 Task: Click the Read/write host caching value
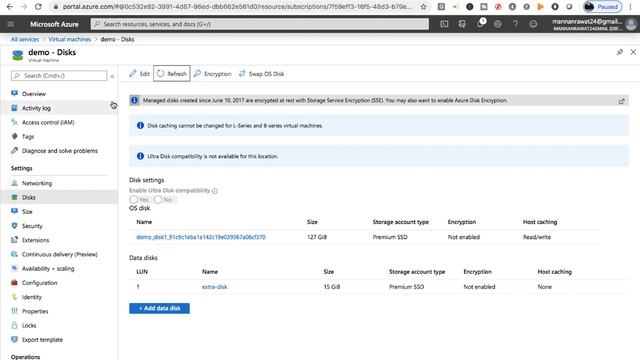click(537, 237)
